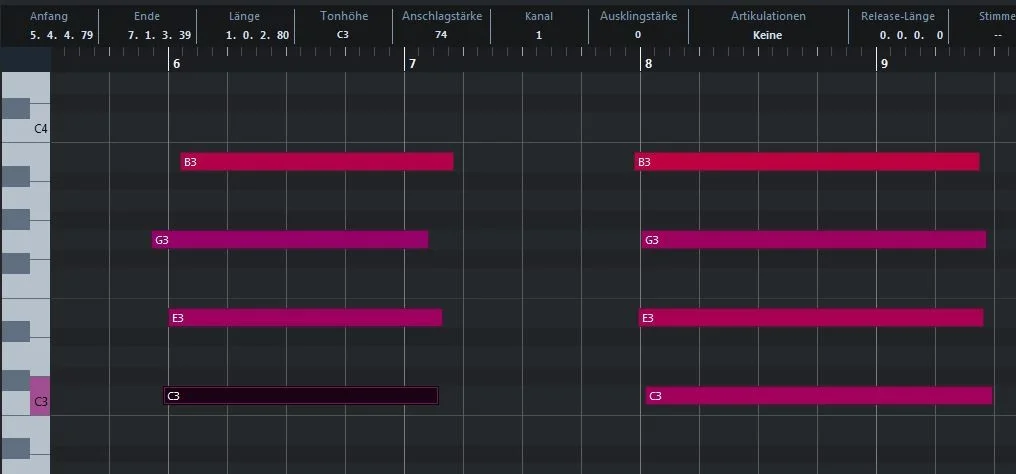Click the Artikulationen label
This screenshot has width=1016, height=474.
[x=768, y=17]
